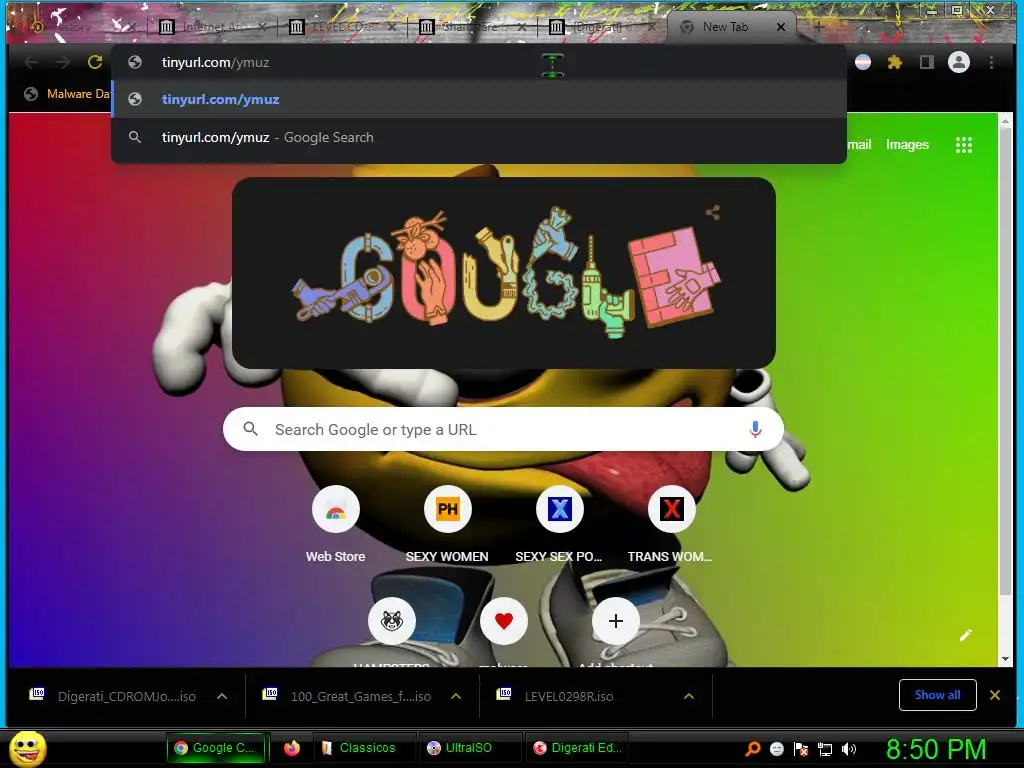Close the downloads bar
Image resolution: width=1024 pixels, height=768 pixels.
pos(995,695)
